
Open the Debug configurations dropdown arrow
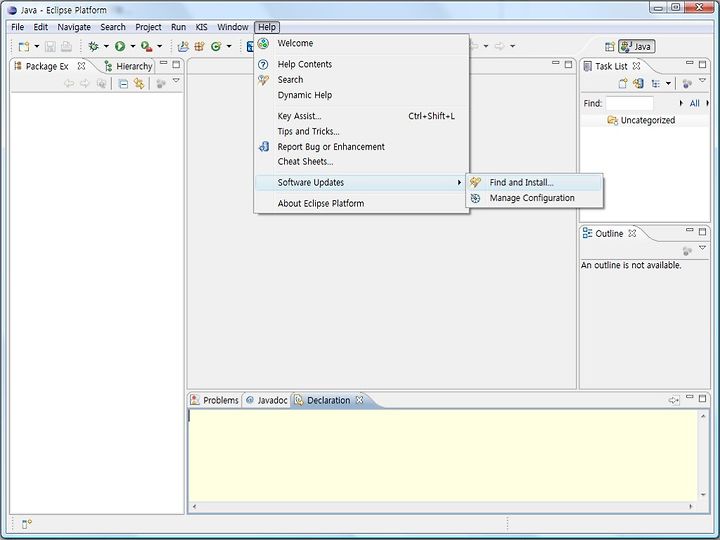coord(106,46)
